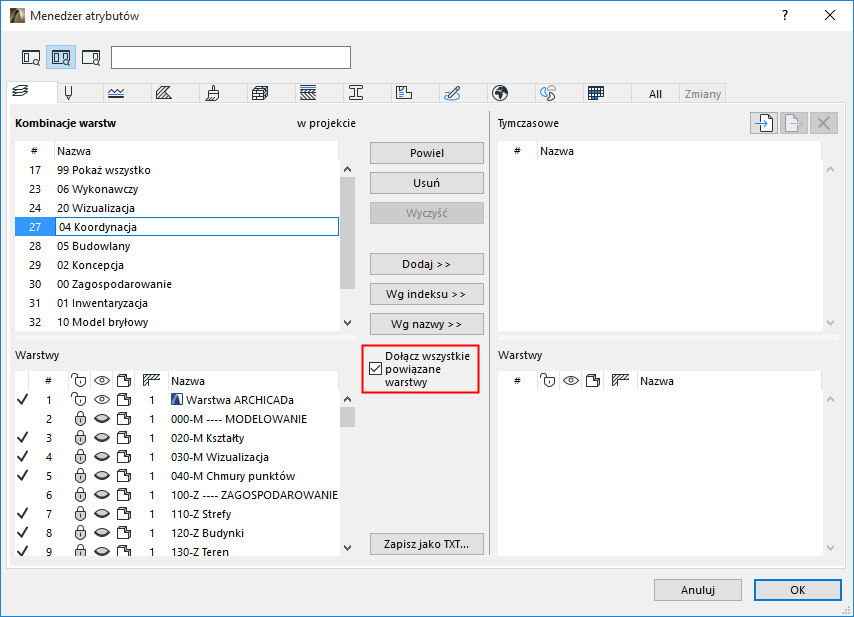Click up arrow of left Warstwy list
854x617 pixels.
347,399
